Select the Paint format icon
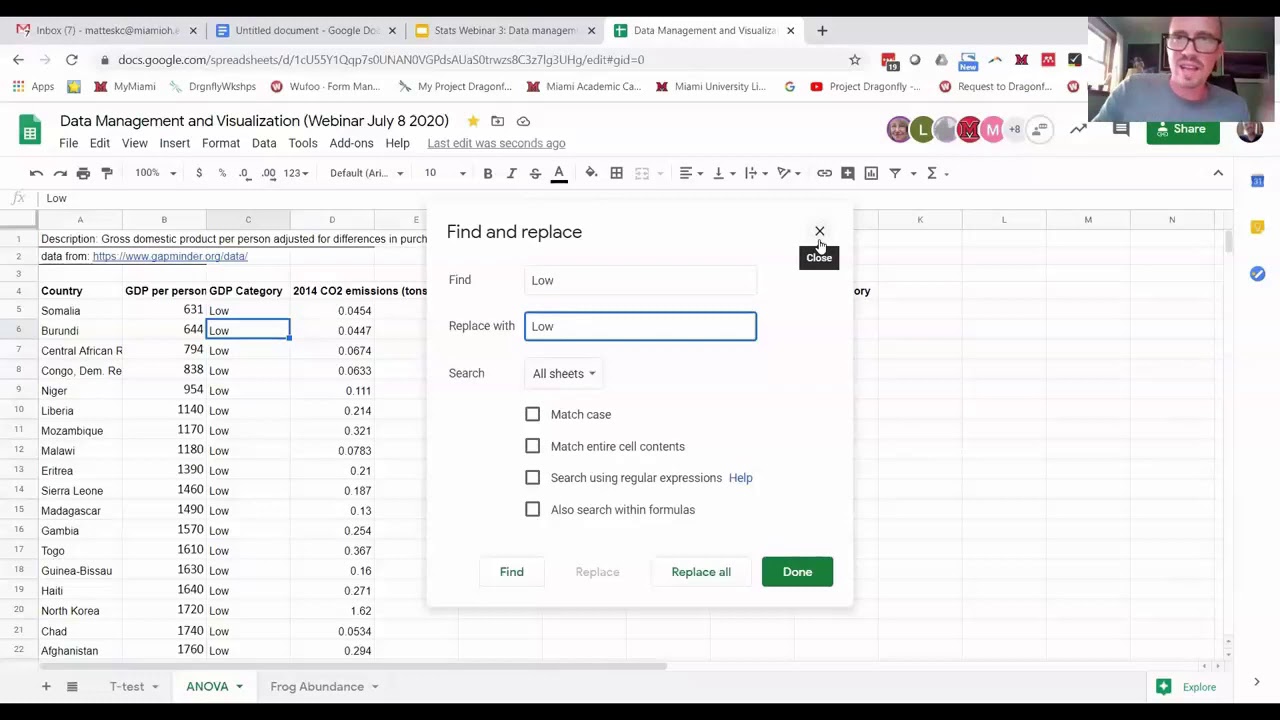The image size is (1280, 720). (107, 173)
